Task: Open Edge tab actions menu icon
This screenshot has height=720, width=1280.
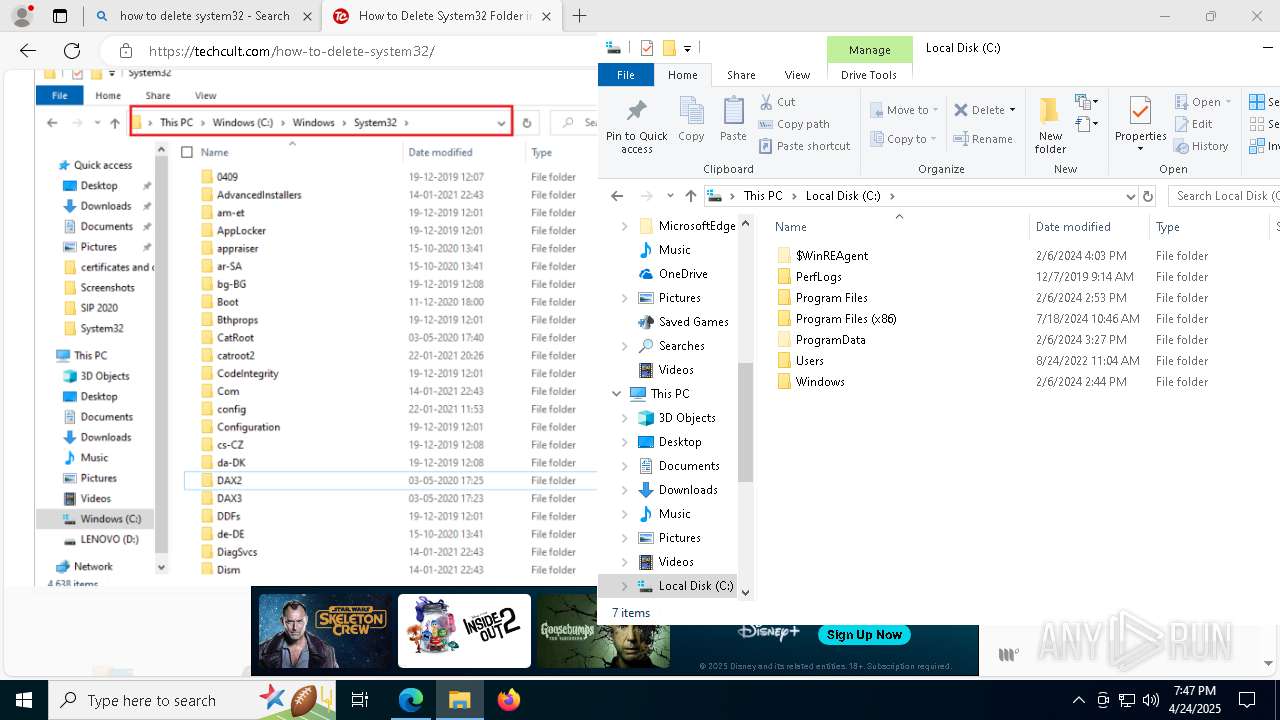Action: 60,16
